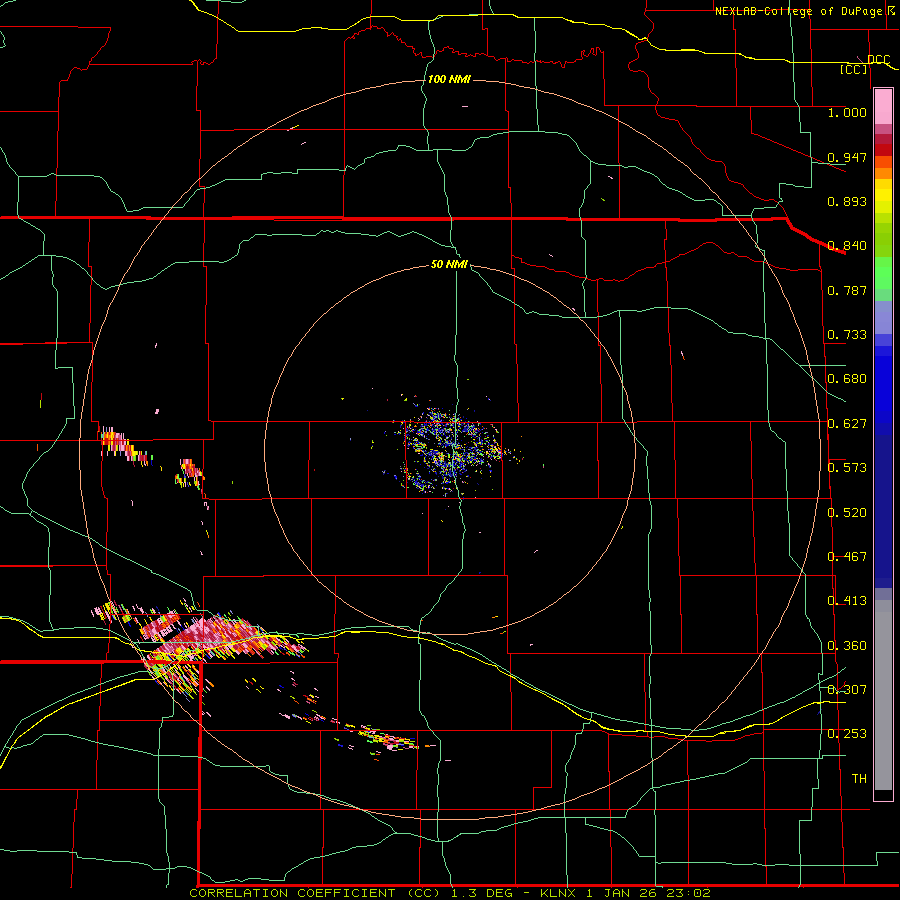Viewport: 900px width, 900px height.
Task: Click the central clutter echo cluster near the radar
Action: (x=453, y=451)
